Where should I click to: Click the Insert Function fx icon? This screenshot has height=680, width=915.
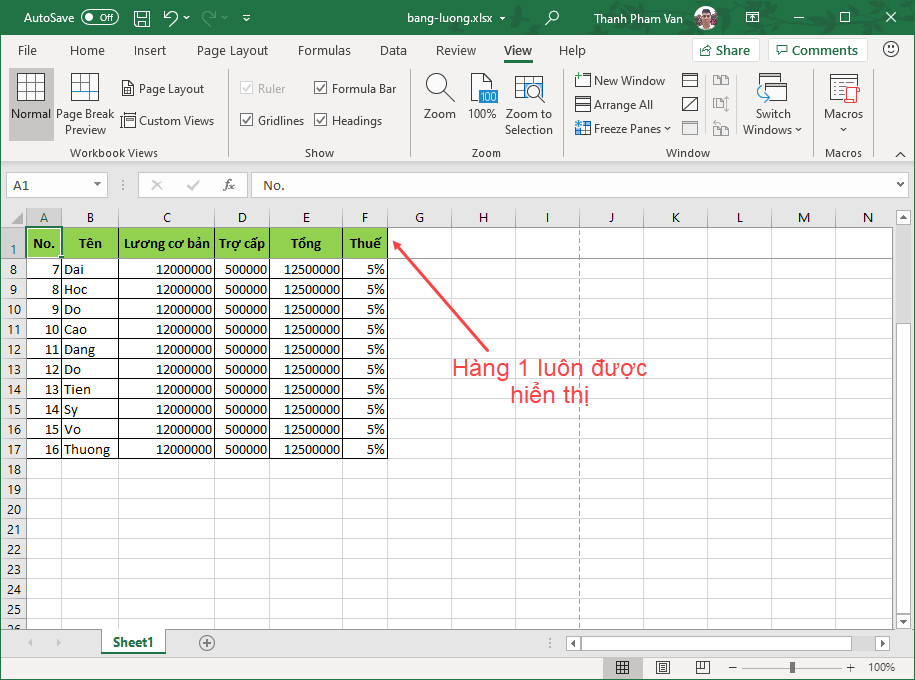(x=229, y=186)
